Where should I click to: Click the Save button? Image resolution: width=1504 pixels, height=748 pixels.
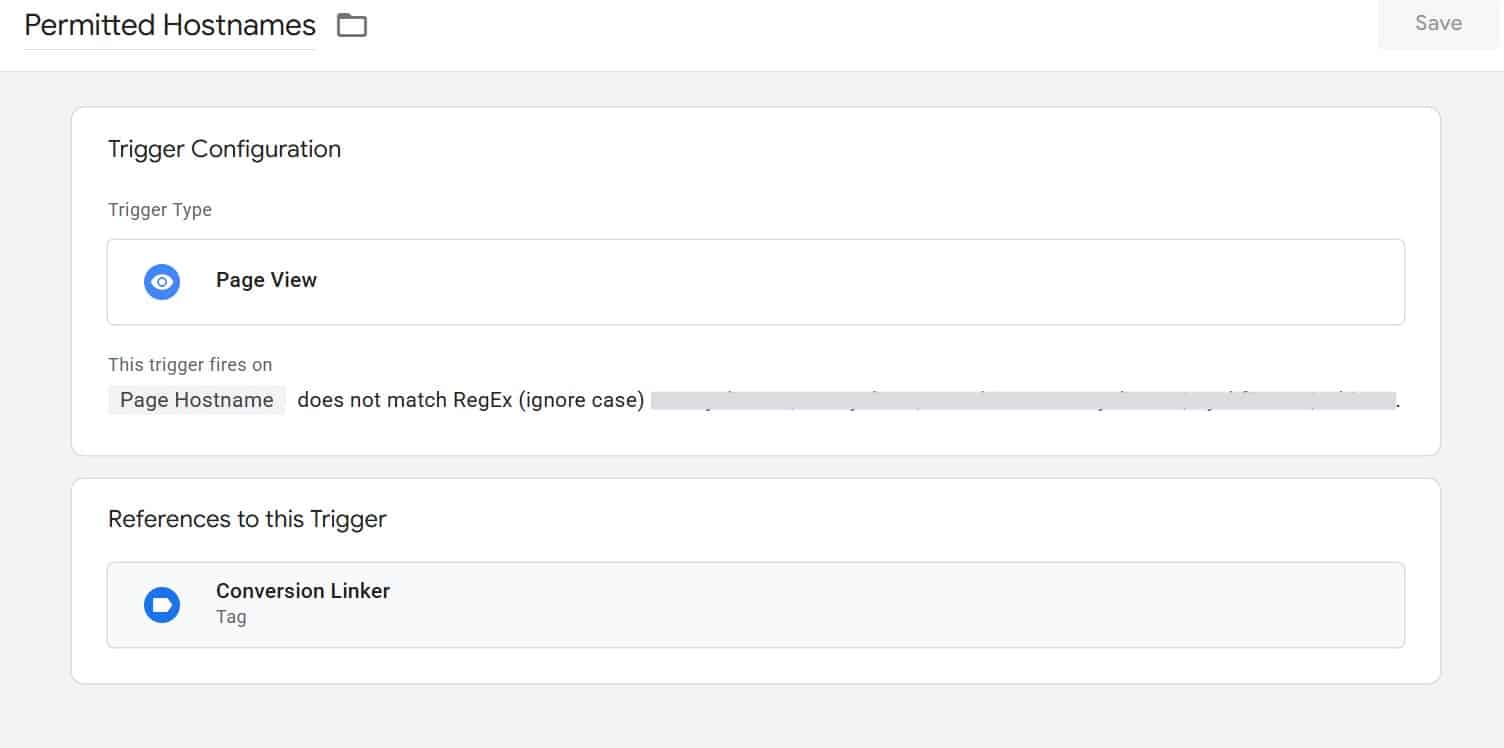(x=1438, y=24)
